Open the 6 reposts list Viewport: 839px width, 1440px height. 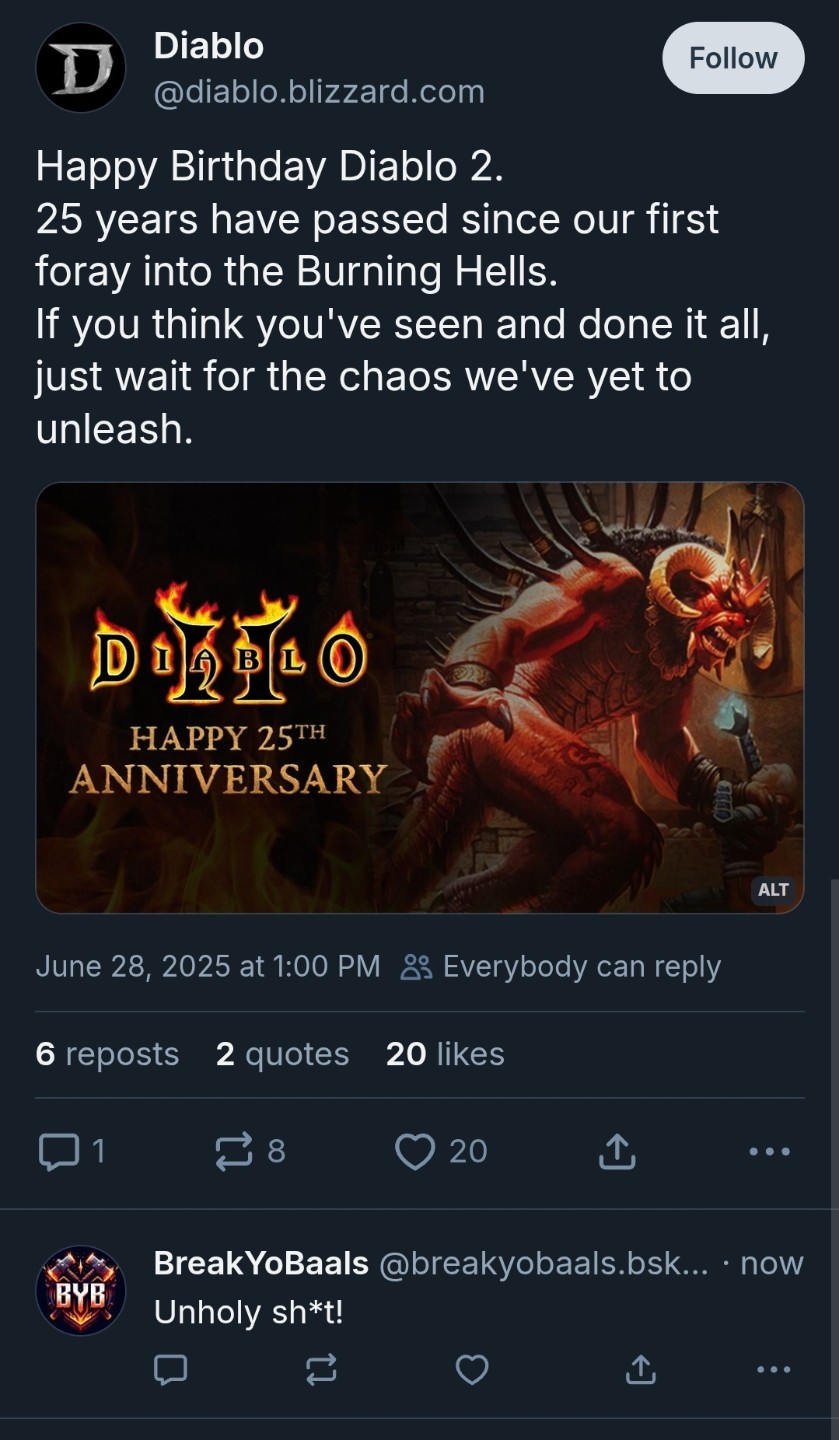pyautogui.click(x=107, y=1054)
